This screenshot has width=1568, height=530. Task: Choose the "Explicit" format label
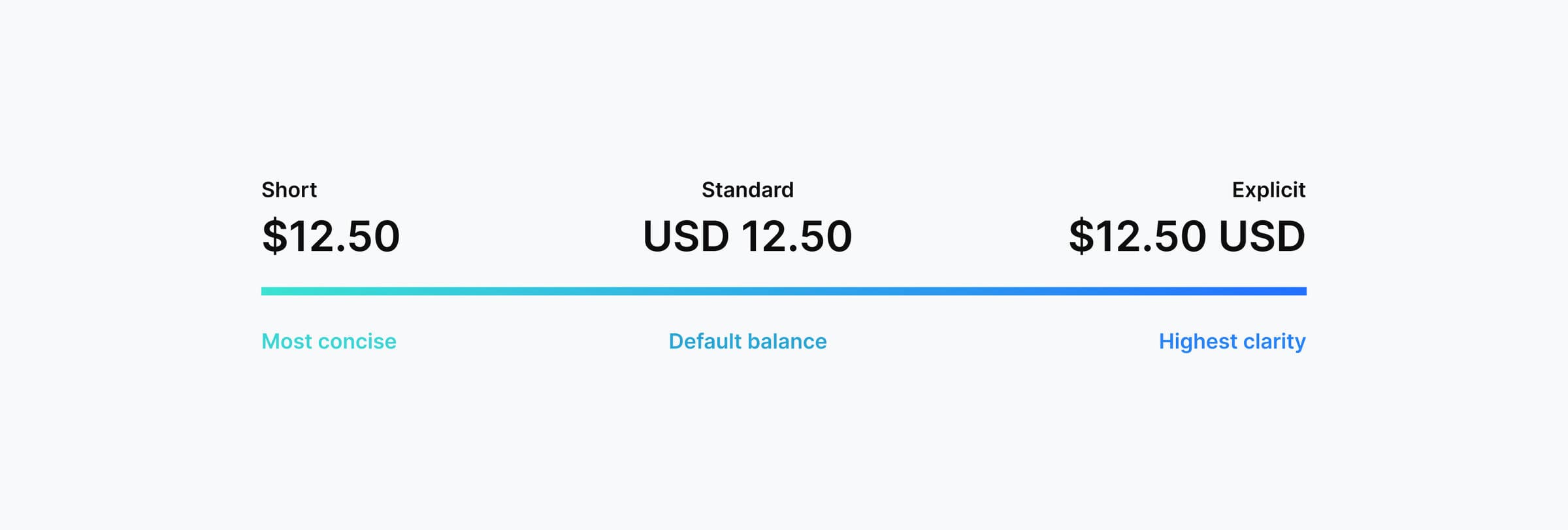[1268, 190]
